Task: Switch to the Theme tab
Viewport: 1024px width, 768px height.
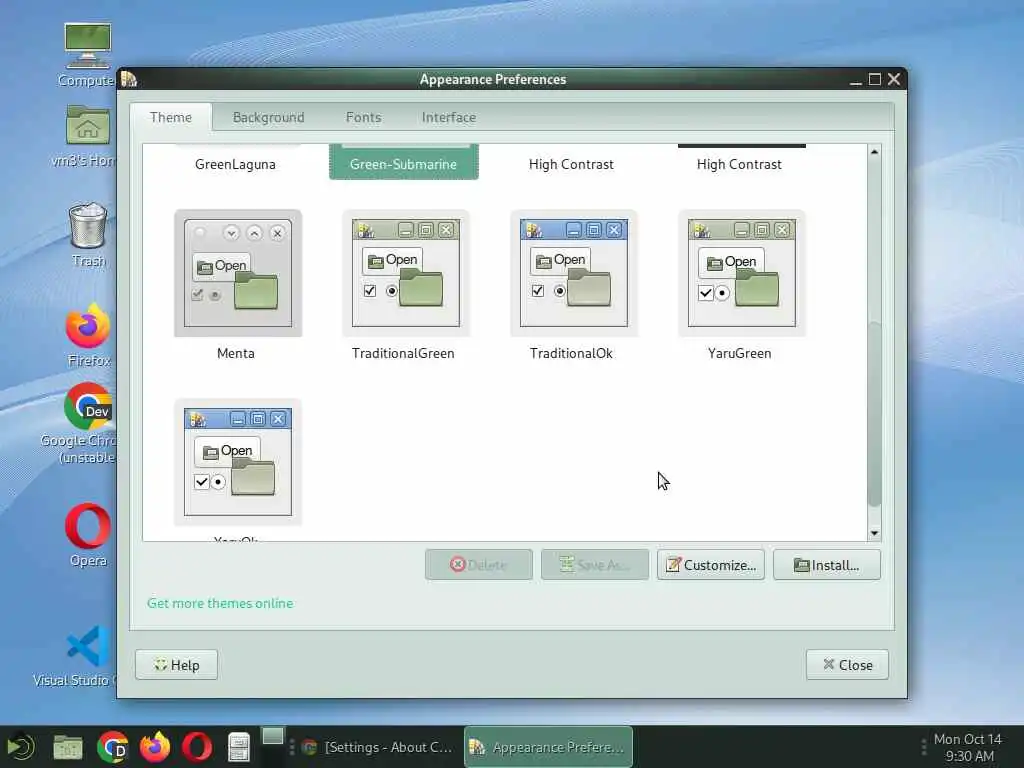Action: point(170,118)
